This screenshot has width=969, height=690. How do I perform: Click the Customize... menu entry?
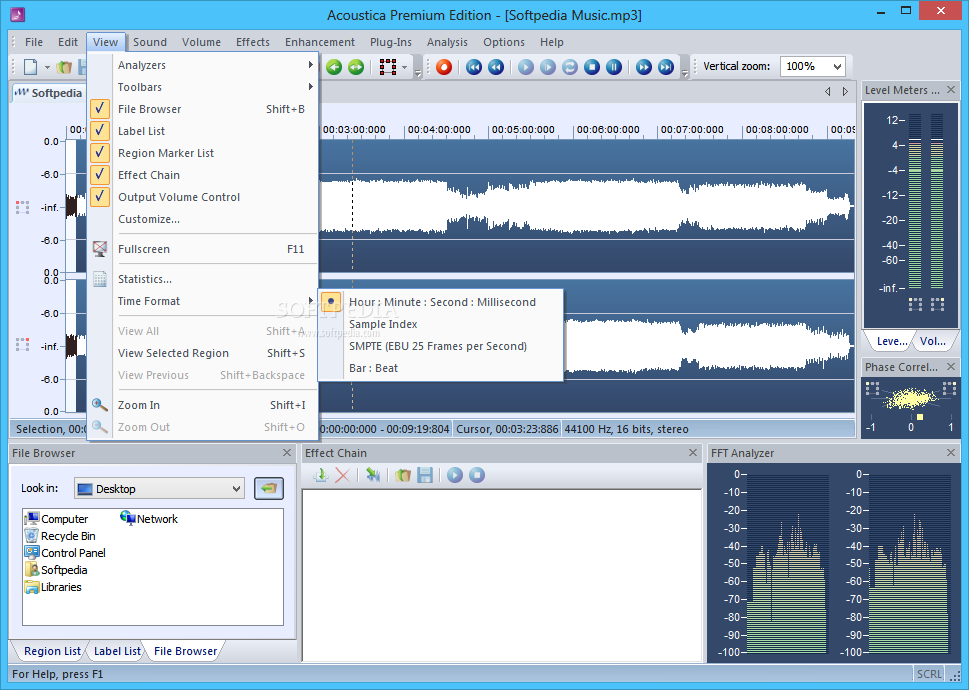(x=203, y=219)
